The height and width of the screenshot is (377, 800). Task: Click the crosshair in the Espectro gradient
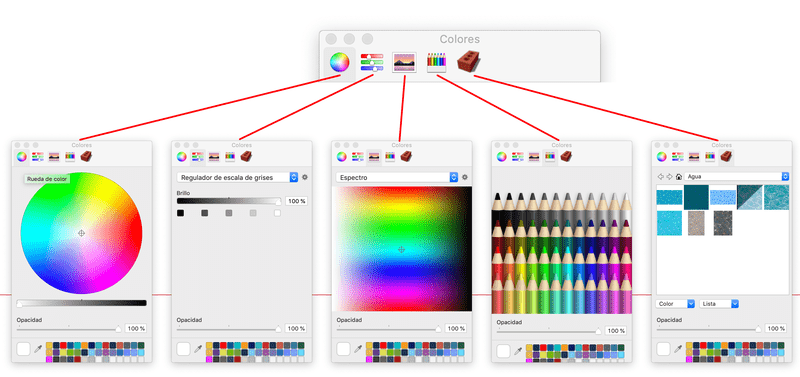[402, 249]
